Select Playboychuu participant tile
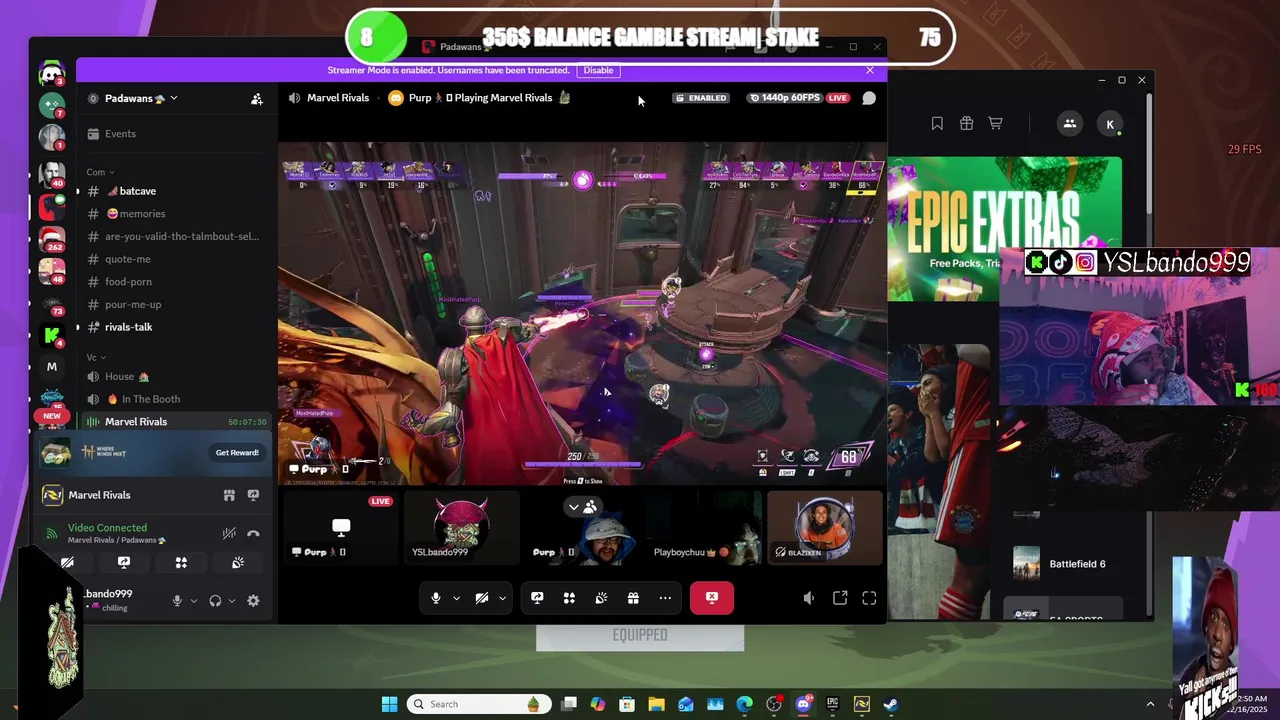The image size is (1280, 720). (702, 527)
